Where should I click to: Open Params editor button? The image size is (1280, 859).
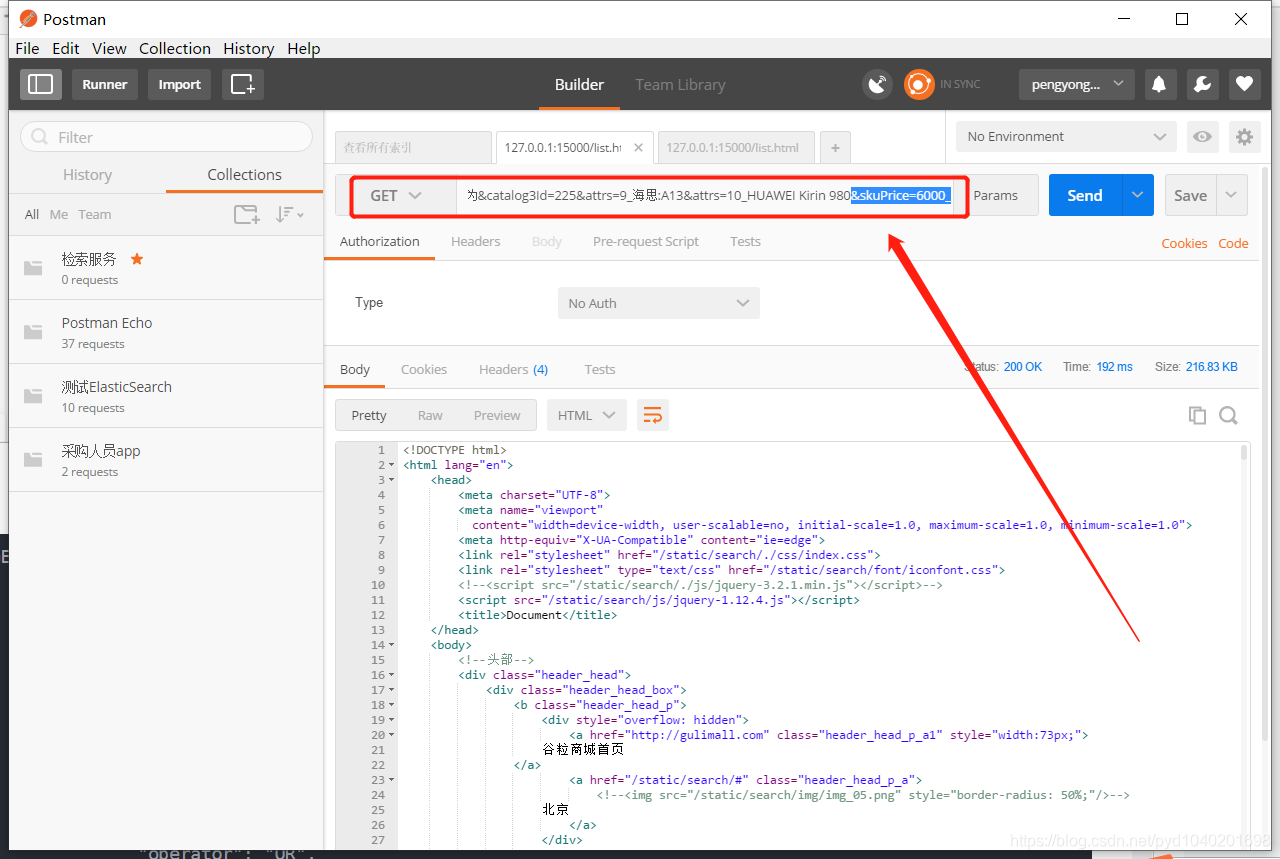pos(996,195)
